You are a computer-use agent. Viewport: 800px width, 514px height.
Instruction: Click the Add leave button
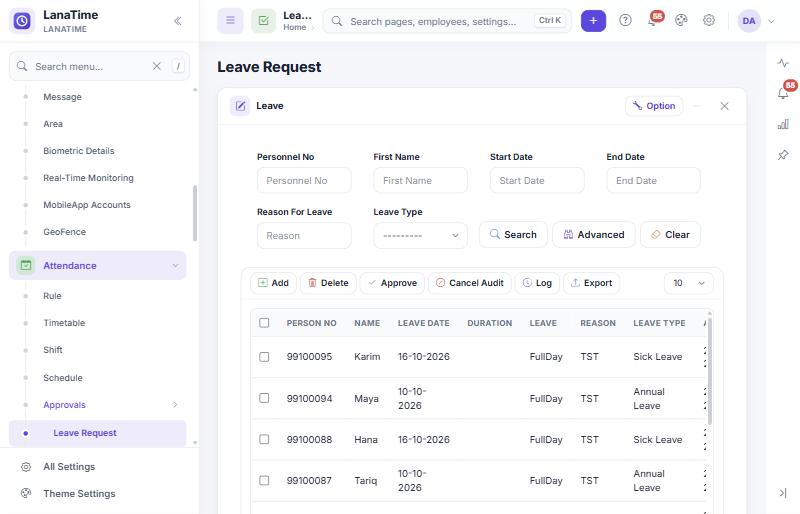pos(273,283)
